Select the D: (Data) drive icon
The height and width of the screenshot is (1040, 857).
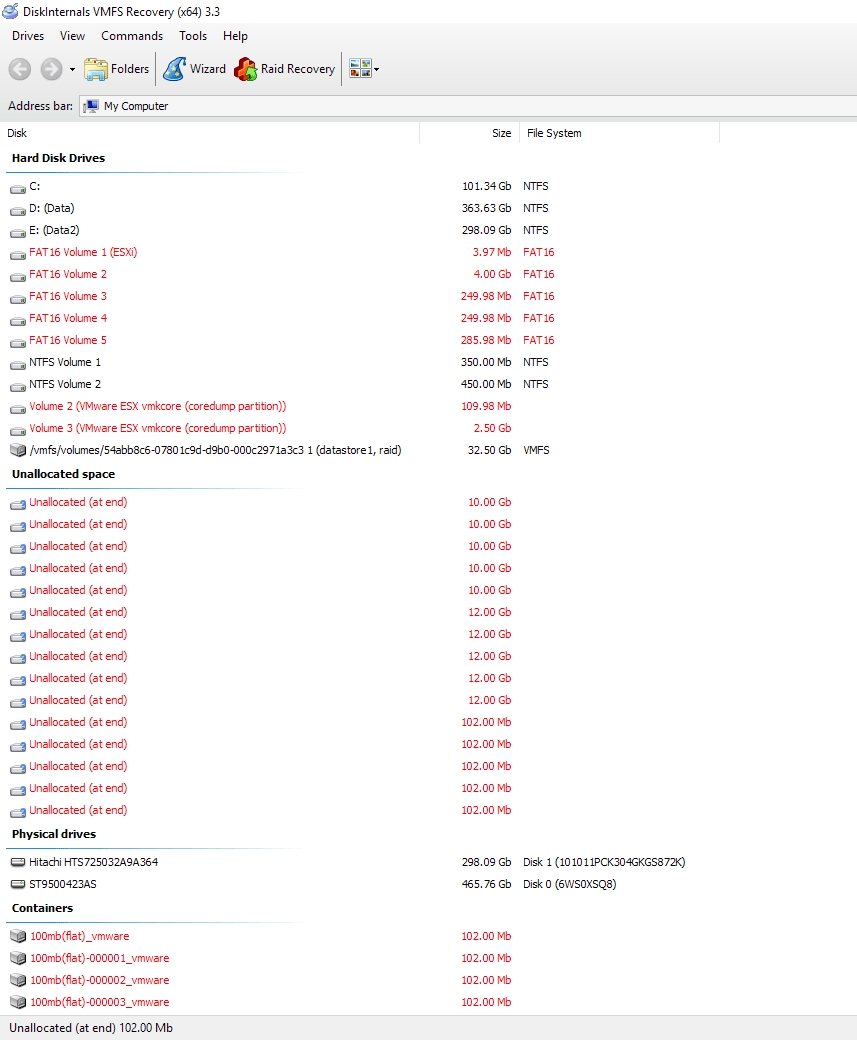pos(18,210)
